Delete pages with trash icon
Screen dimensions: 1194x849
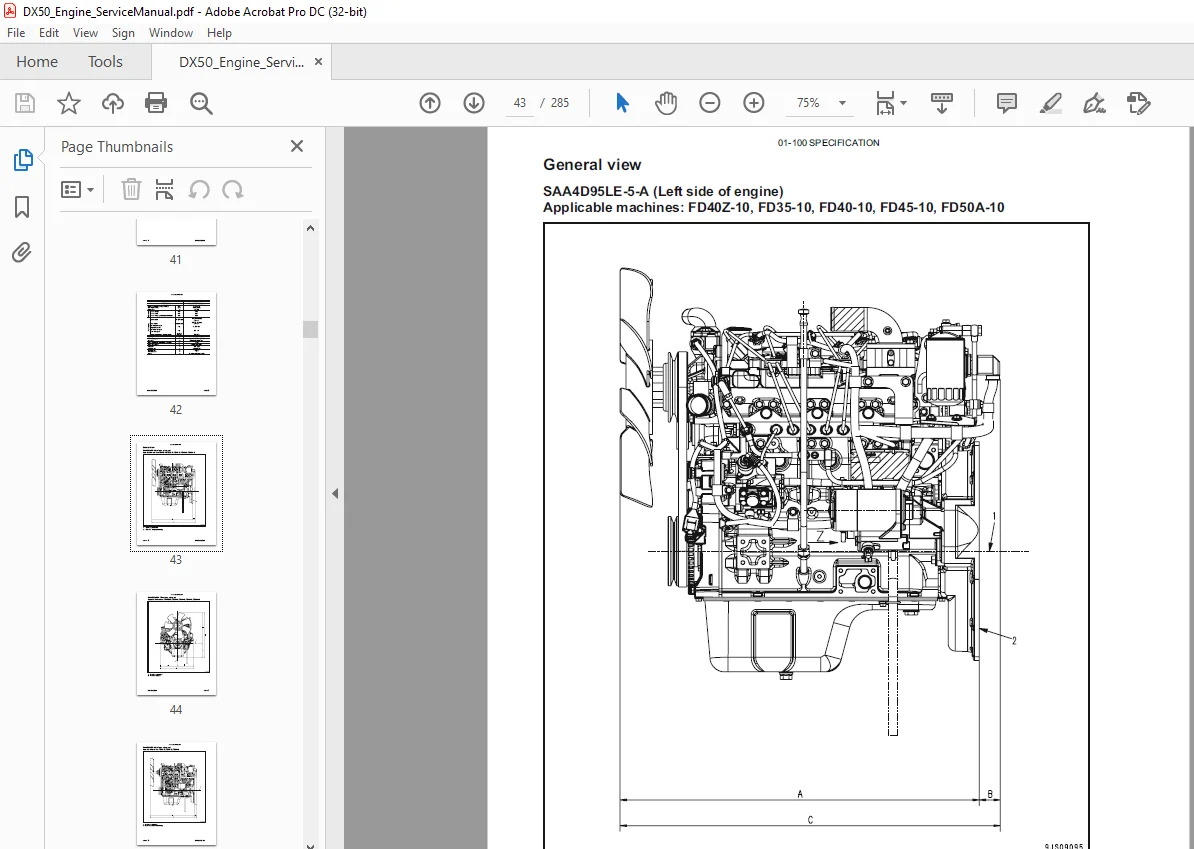[x=131, y=189]
